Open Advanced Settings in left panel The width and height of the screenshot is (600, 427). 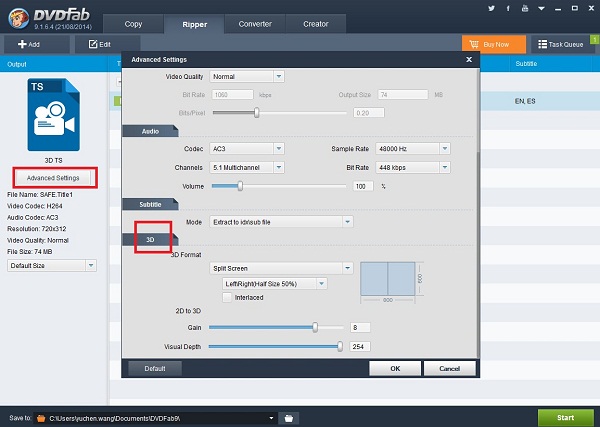click(x=53, y=178)
